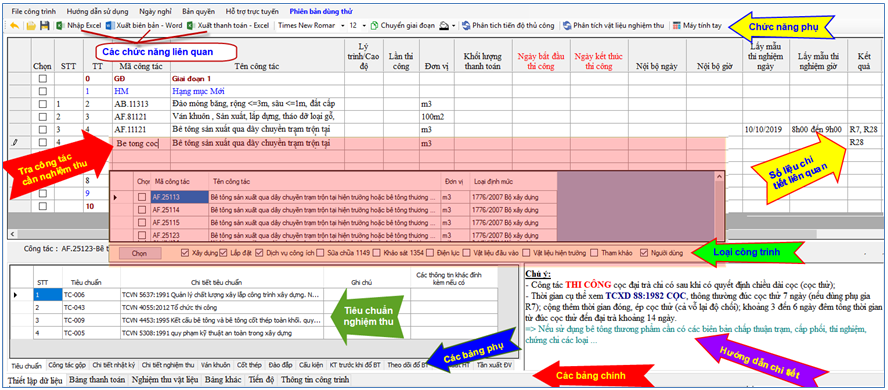Click the yellow undo arrow icon
The width and height of the screenshot is (888, 390).
(14, 25)
